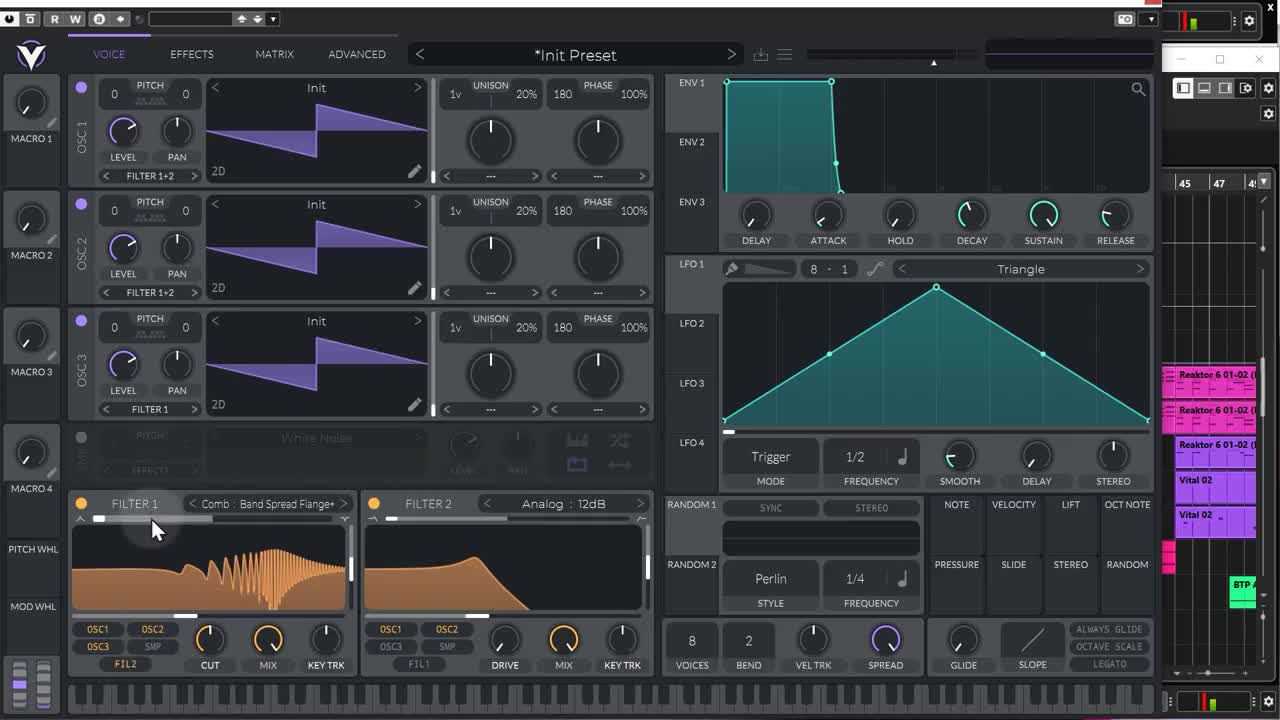The height and width of the screenshot is (720, 1280).
Task: Click the VOICES count value 8
Action: coord(692,641)
